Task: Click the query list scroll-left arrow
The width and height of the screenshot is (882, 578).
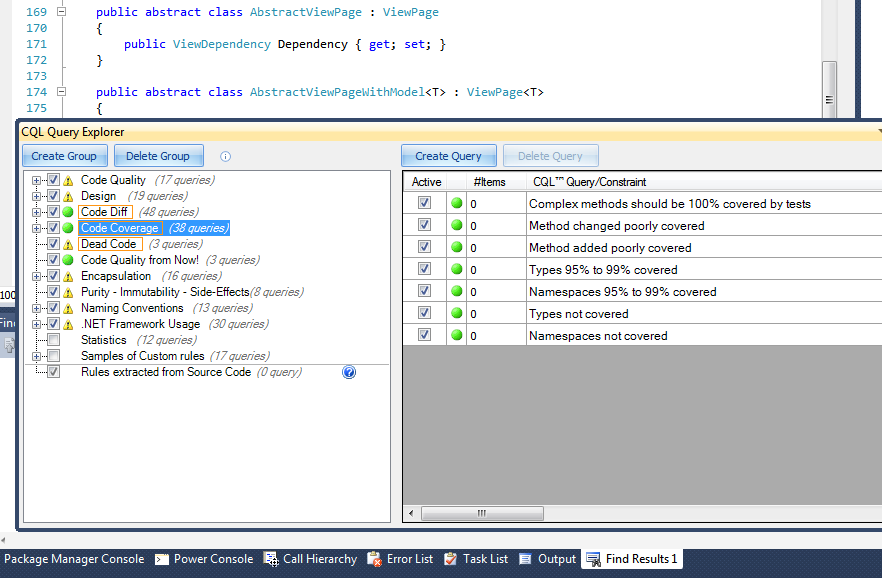Action: click(411, 513)
